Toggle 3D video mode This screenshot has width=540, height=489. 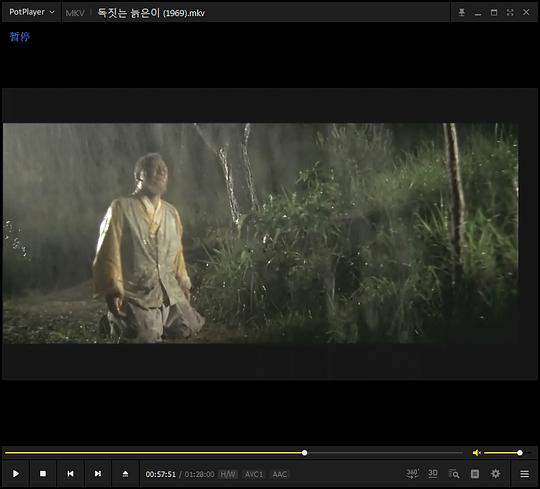[x=433, y=474]
